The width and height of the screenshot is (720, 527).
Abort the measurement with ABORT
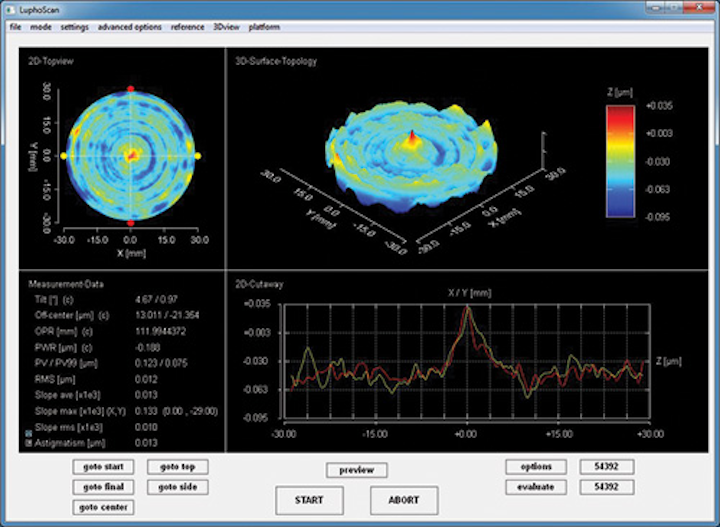pos(404,500)
